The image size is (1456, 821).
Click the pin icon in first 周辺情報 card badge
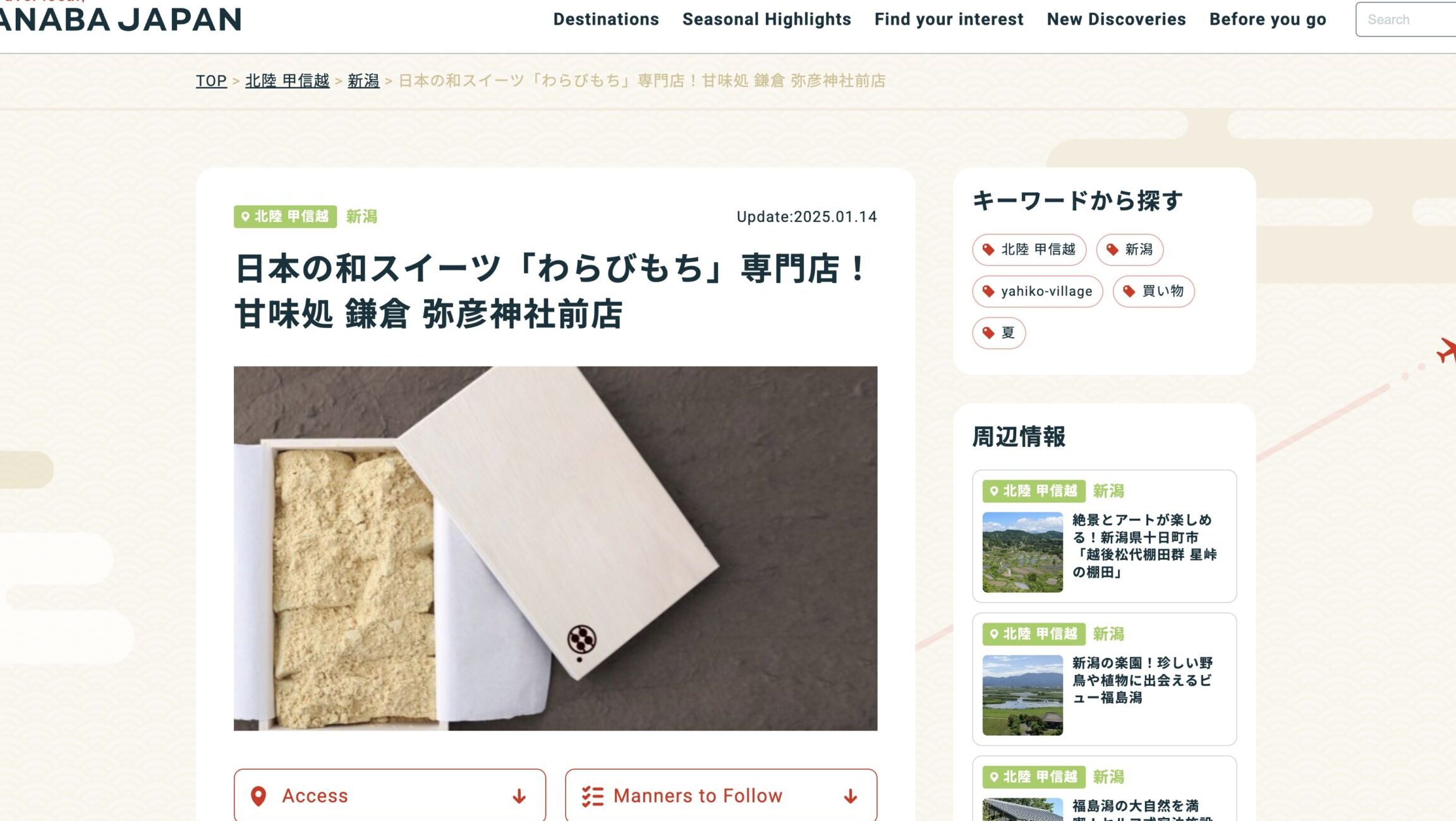[x=994, y=491]
